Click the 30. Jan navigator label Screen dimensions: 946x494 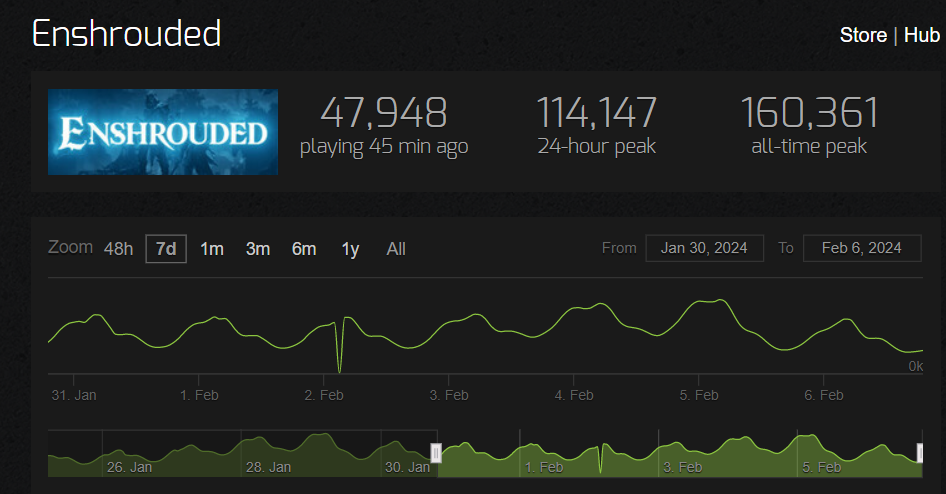click(x=407, y=467)
